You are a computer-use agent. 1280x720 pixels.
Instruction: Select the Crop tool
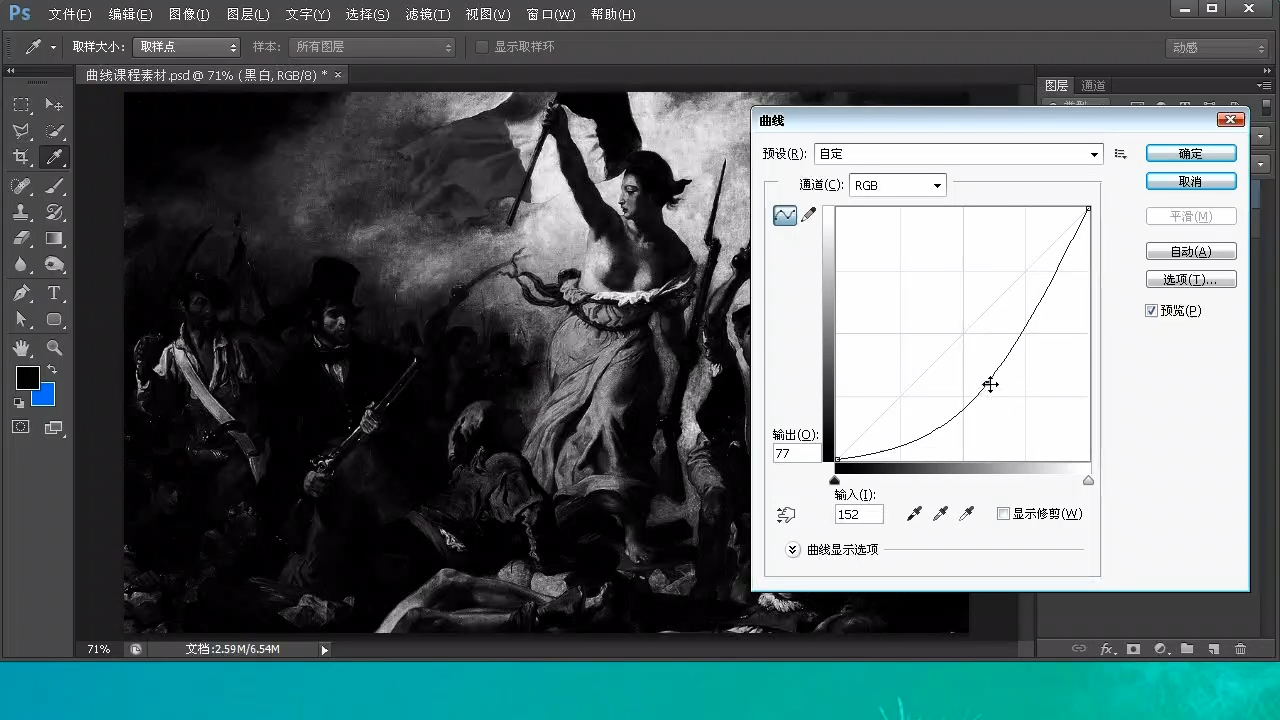(21, 157)
